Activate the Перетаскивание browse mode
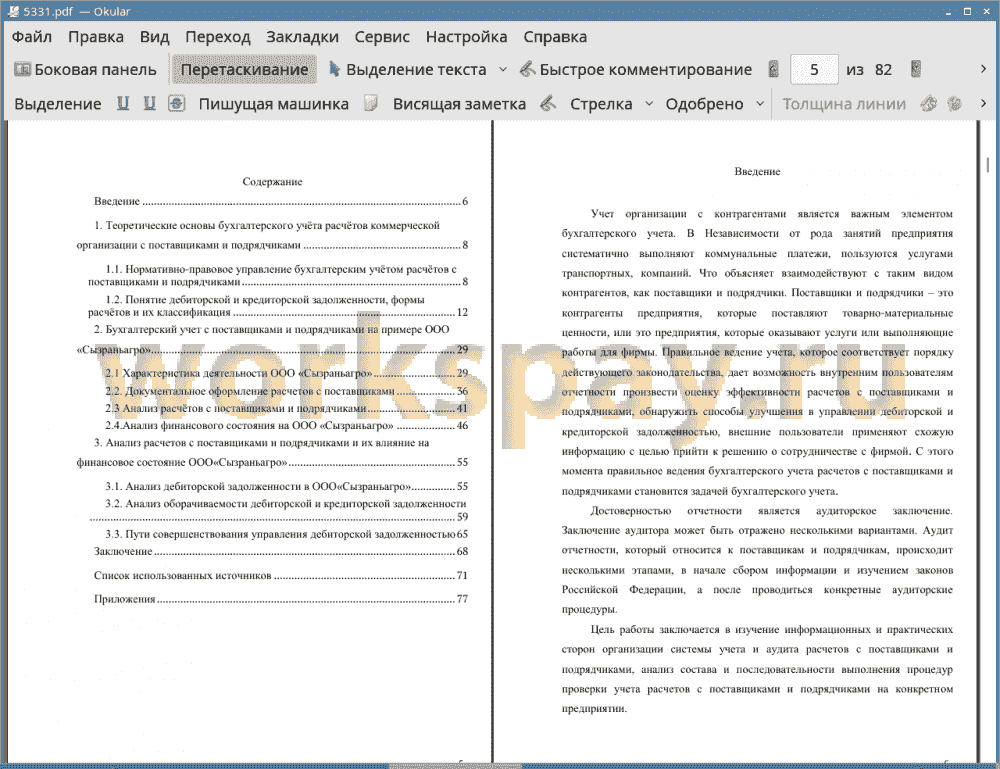This screenshot has height=769, width=1000. point(244,70)
